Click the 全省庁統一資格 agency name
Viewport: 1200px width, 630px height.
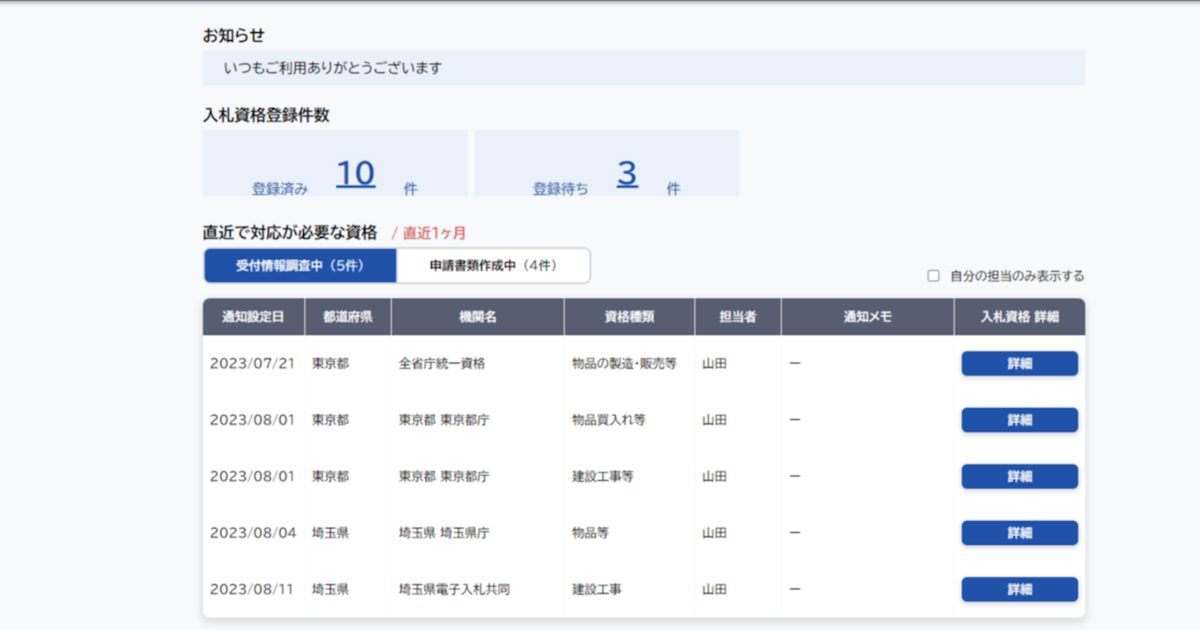coord(442,364)
